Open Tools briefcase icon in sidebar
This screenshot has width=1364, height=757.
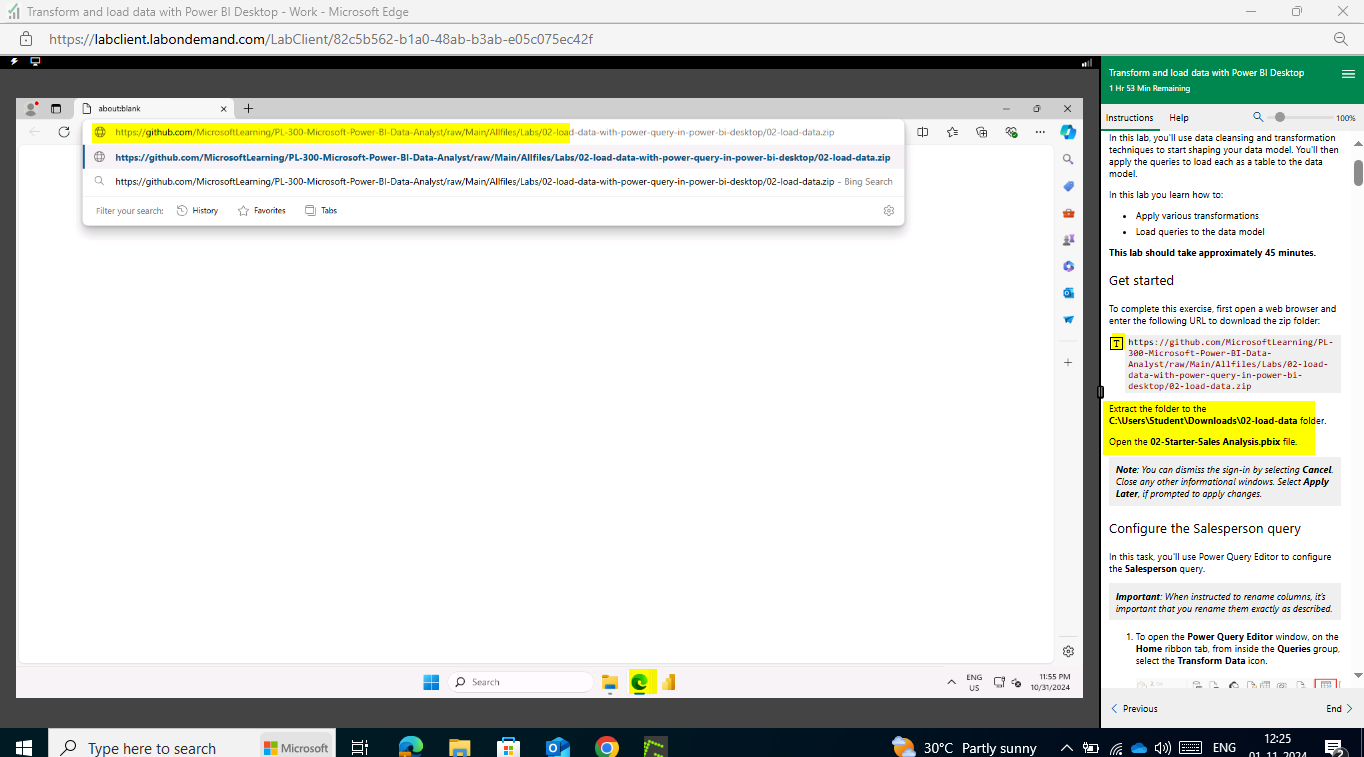pos(1068,213)
